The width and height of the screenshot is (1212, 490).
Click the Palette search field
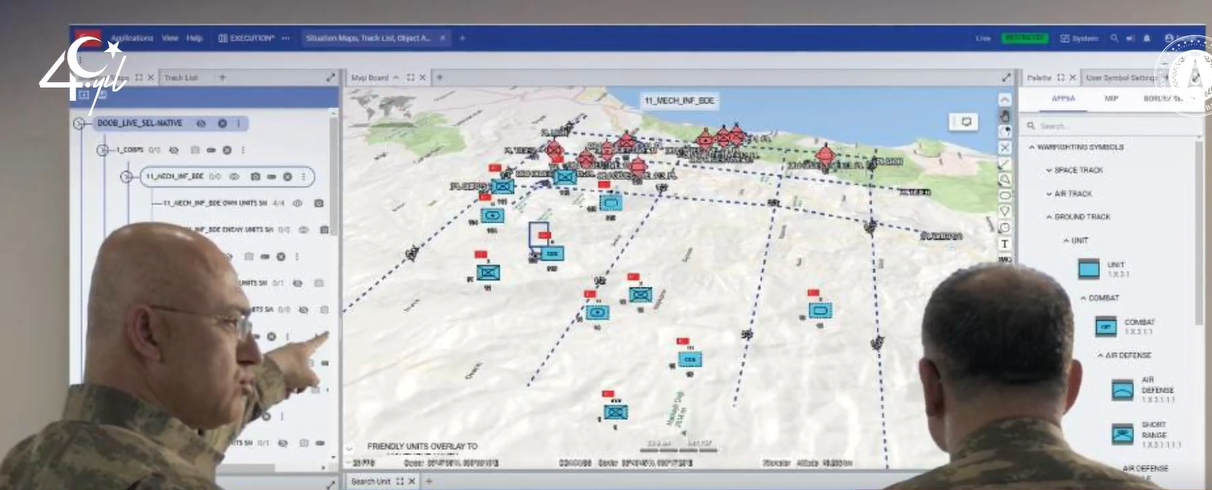tap(1110, 126)
